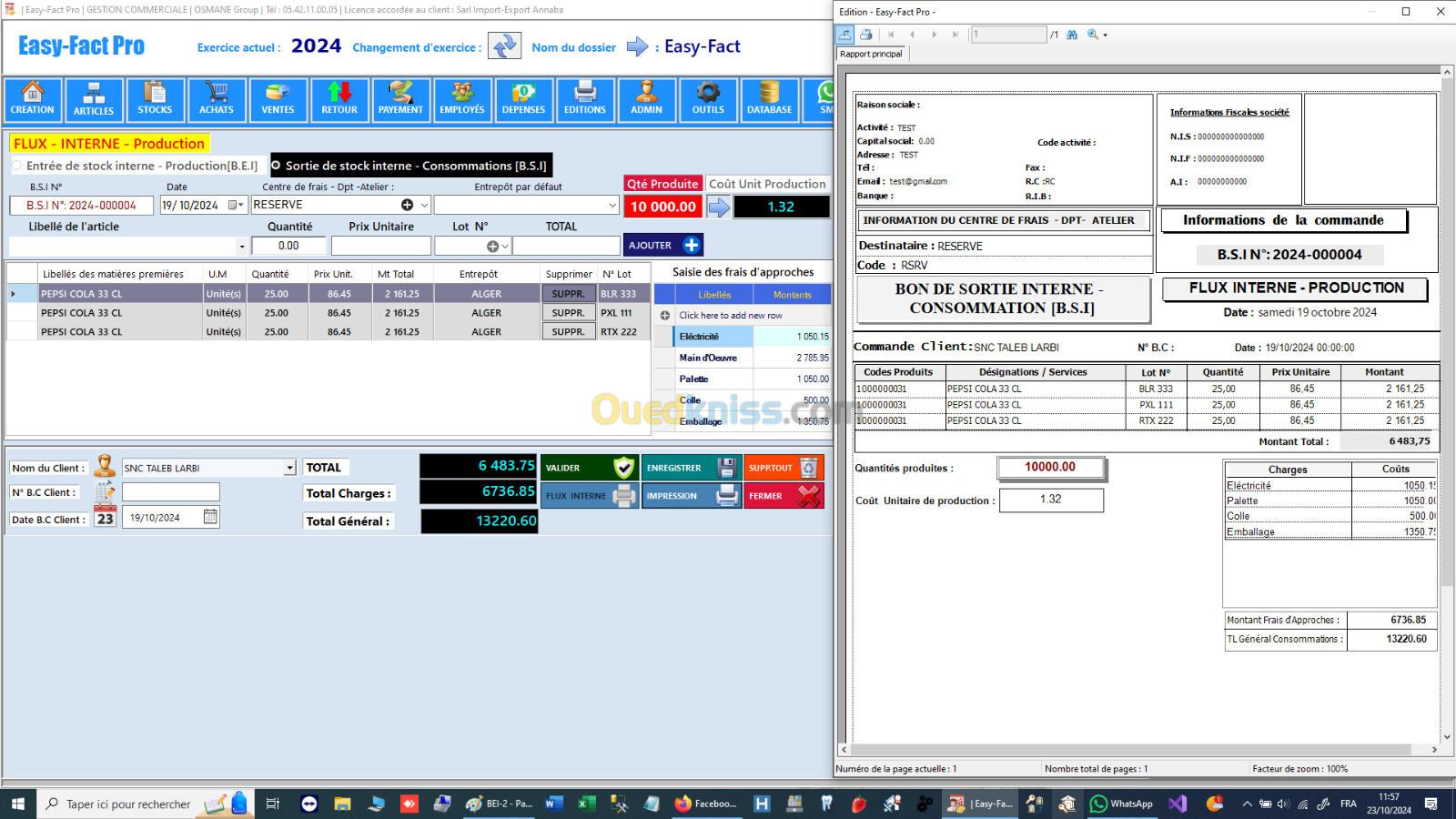The height and width of the screenshot is (819, 1456).
Task: Open the Nom du Client dropdown
Action: point(289,468)
